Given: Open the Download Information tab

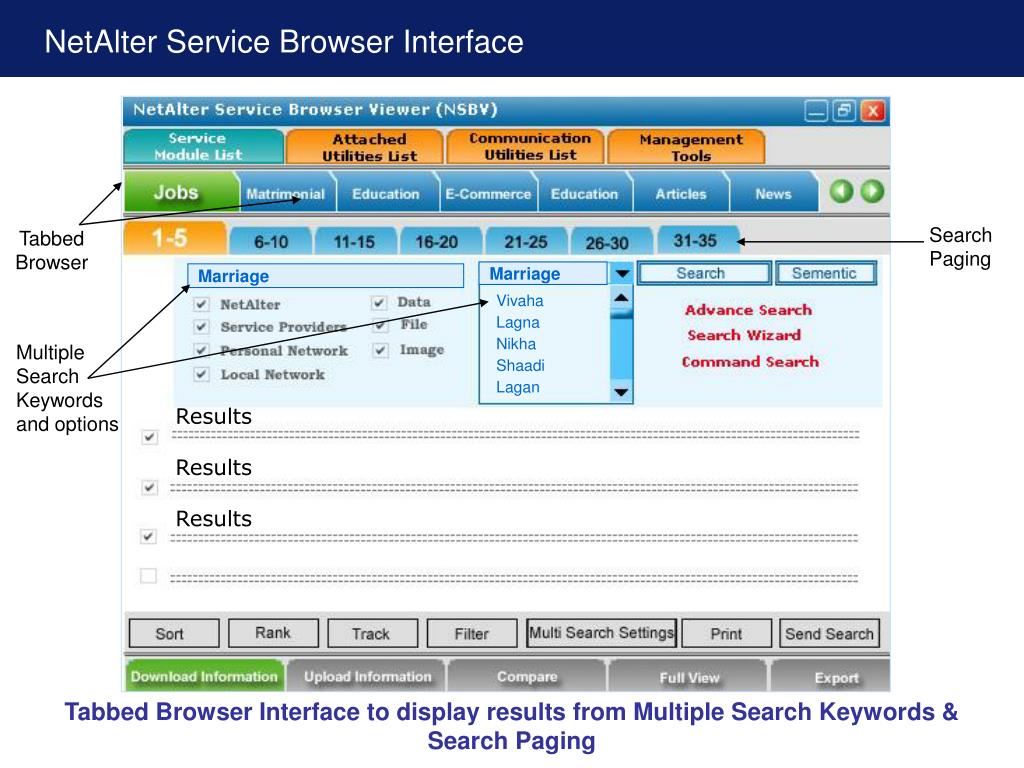Looking at the screenshot, I should pos(204,676).
